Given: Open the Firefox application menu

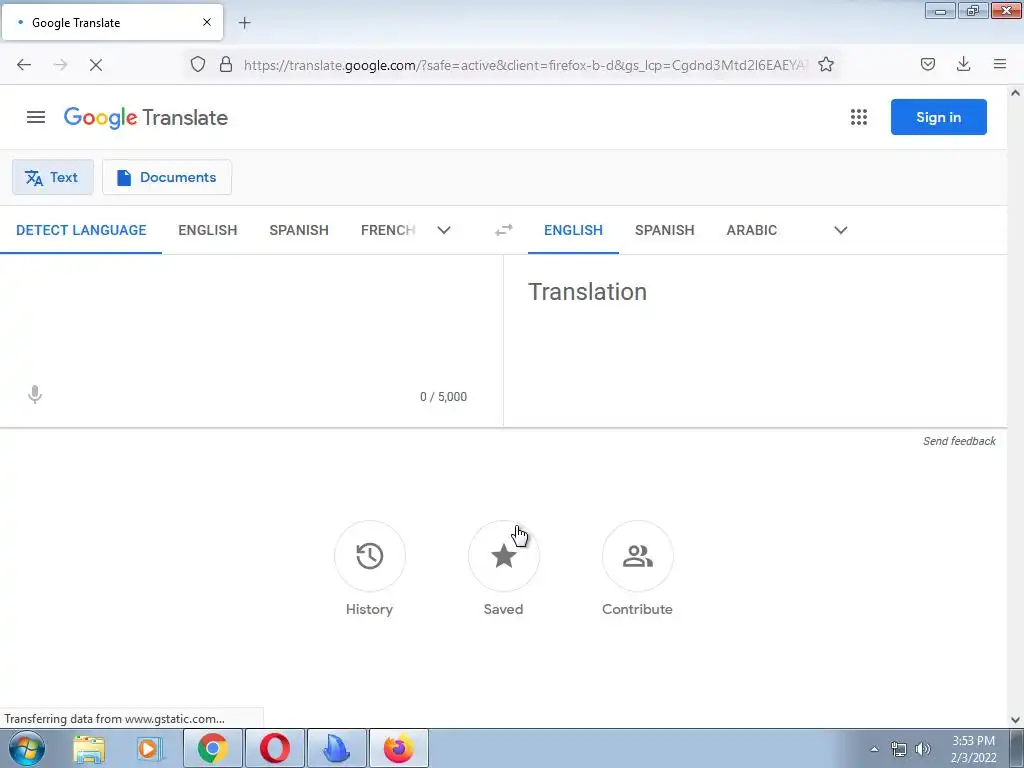Looking at the screenshot, I should tap(1000, 64).
